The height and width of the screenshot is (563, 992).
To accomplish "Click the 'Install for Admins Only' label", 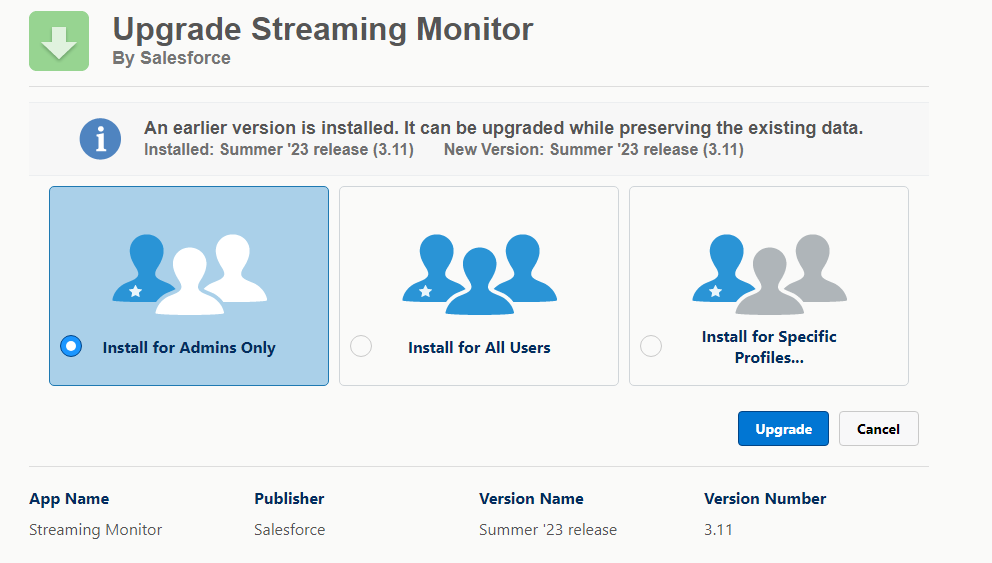I will 189,347.
